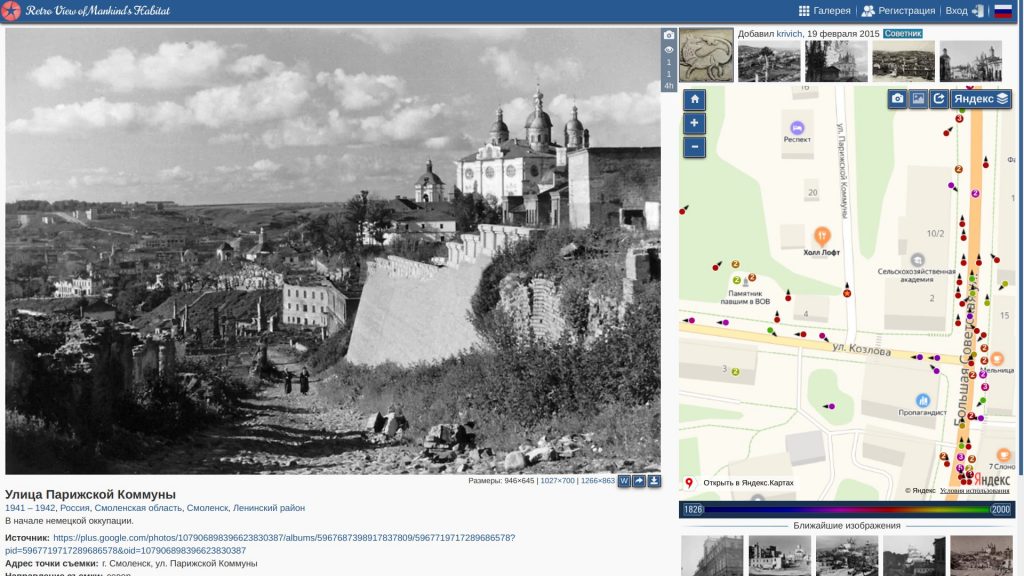This screenshot has height=576, width=1024.
Task: Download the photo with the download icon
Action: [x=654, y=481]
